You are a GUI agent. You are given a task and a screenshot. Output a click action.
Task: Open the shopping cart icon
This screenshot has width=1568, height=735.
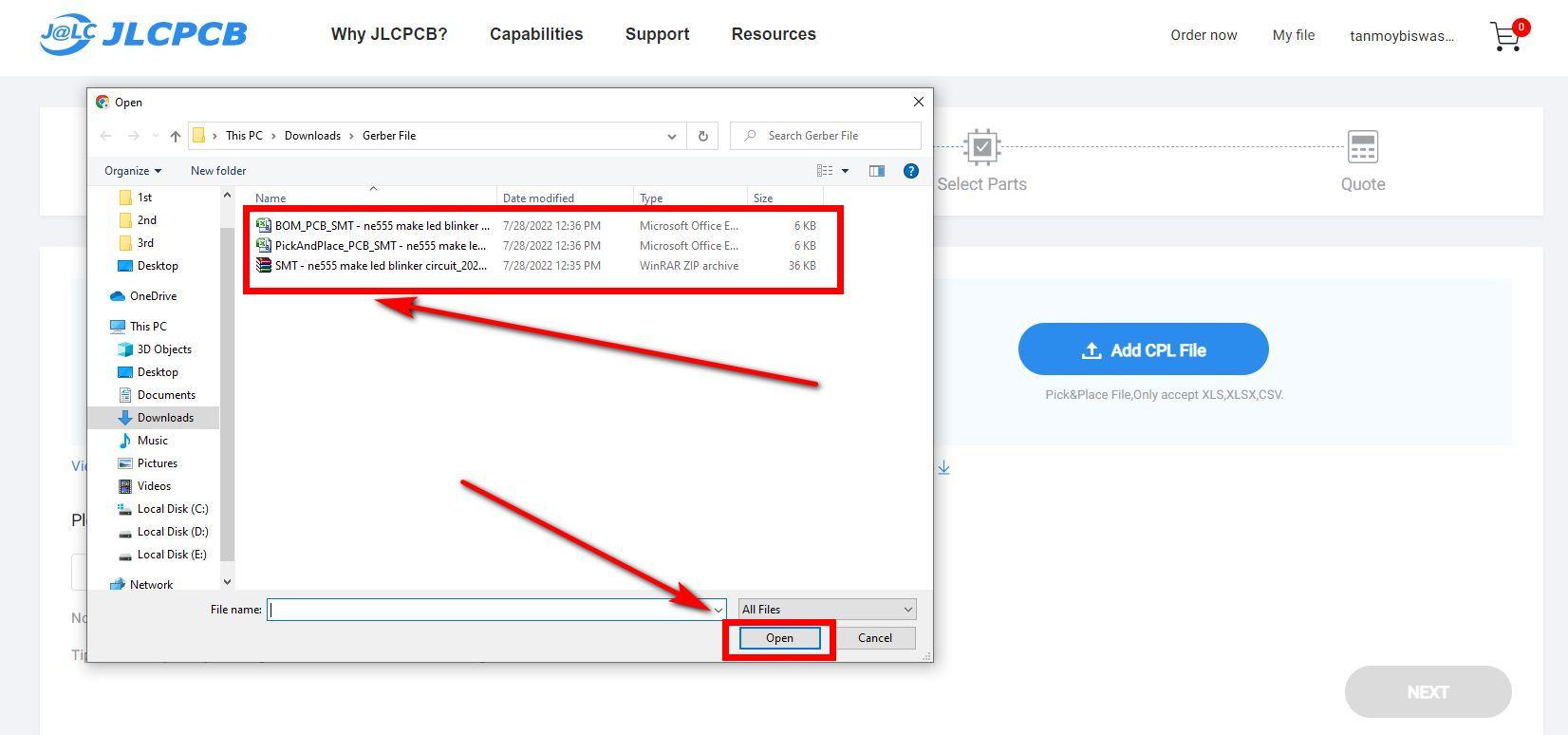(1506, 36)
